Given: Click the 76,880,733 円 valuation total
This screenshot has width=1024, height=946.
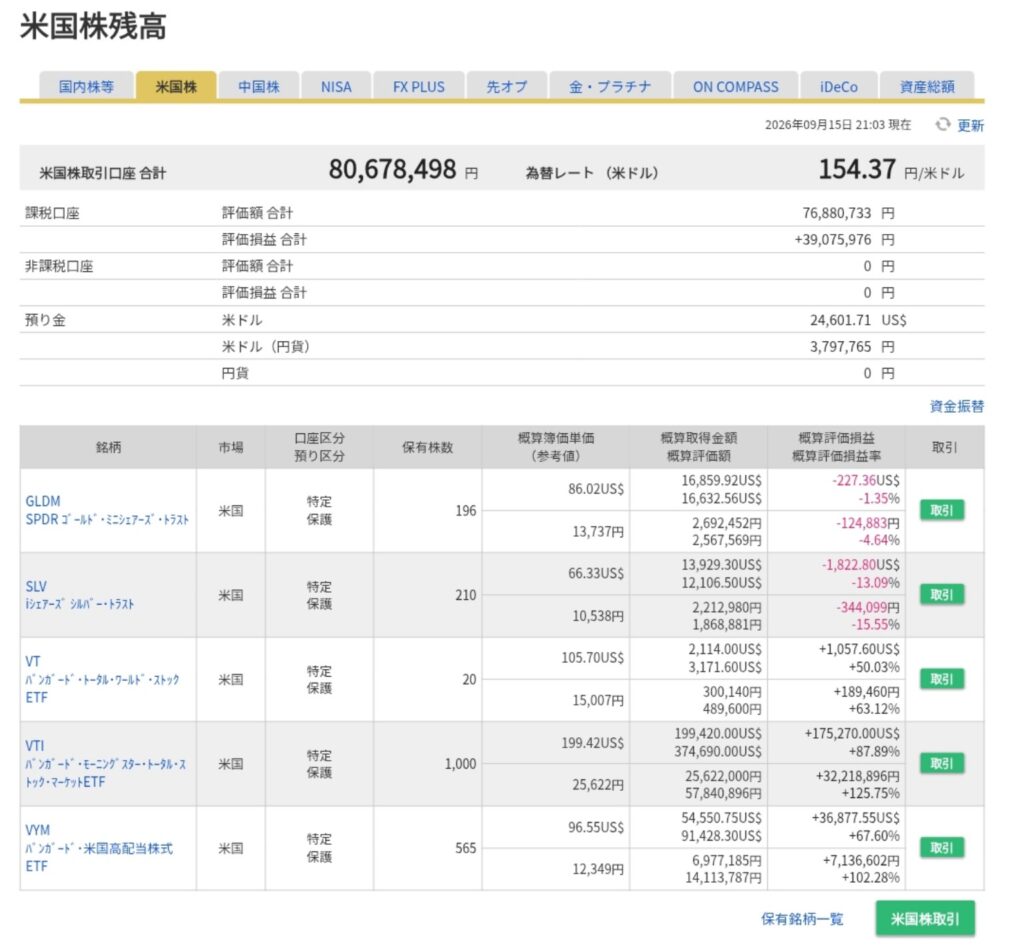Looking at the screenshot, I should [848, 213].
